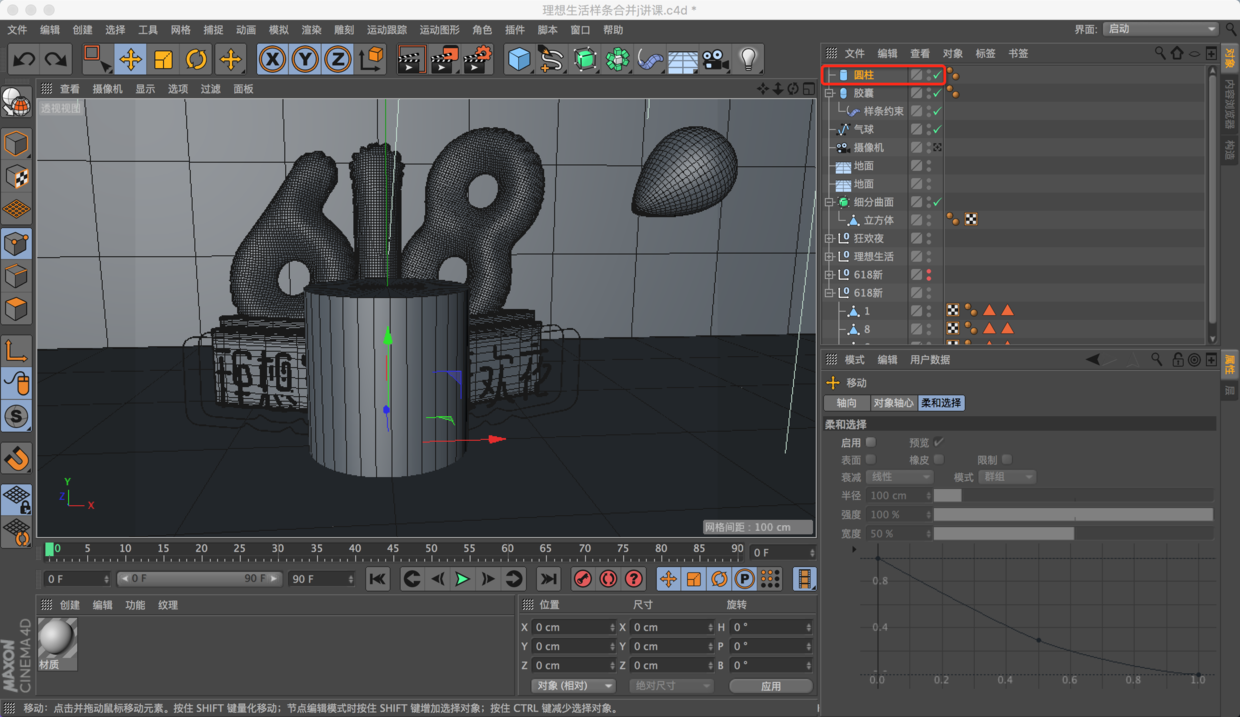
Task: Activate the Scale tool
Action: (x=163, y=59)
